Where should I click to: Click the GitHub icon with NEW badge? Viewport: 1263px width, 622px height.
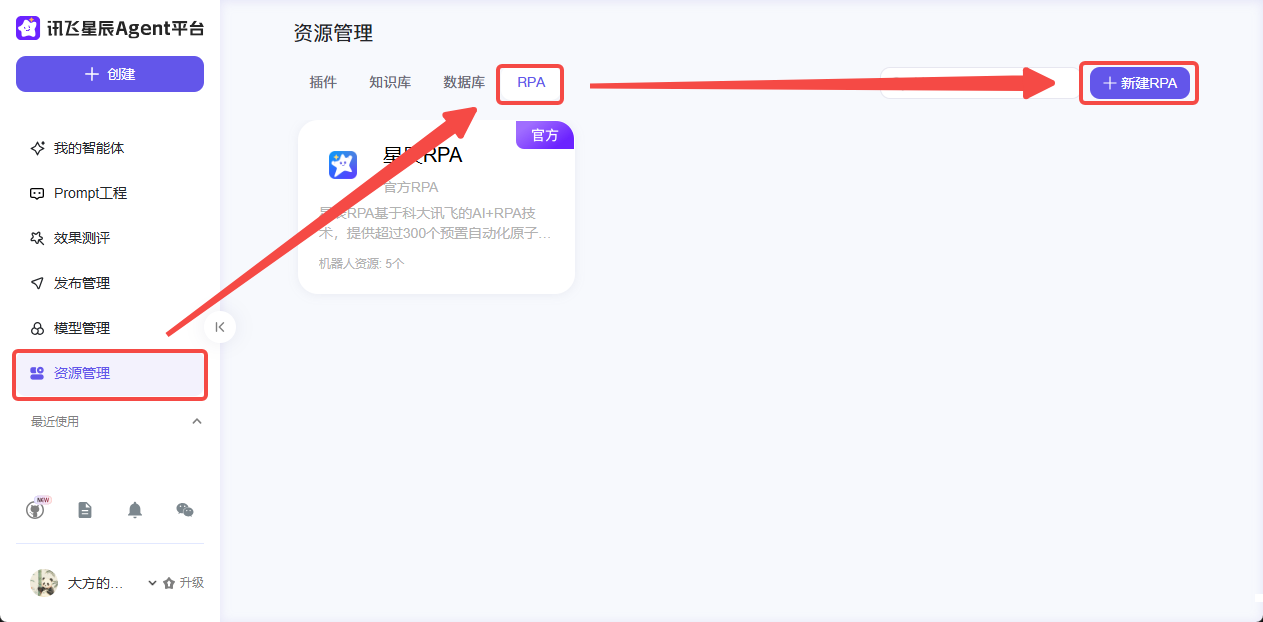click(x=36, y=510)
